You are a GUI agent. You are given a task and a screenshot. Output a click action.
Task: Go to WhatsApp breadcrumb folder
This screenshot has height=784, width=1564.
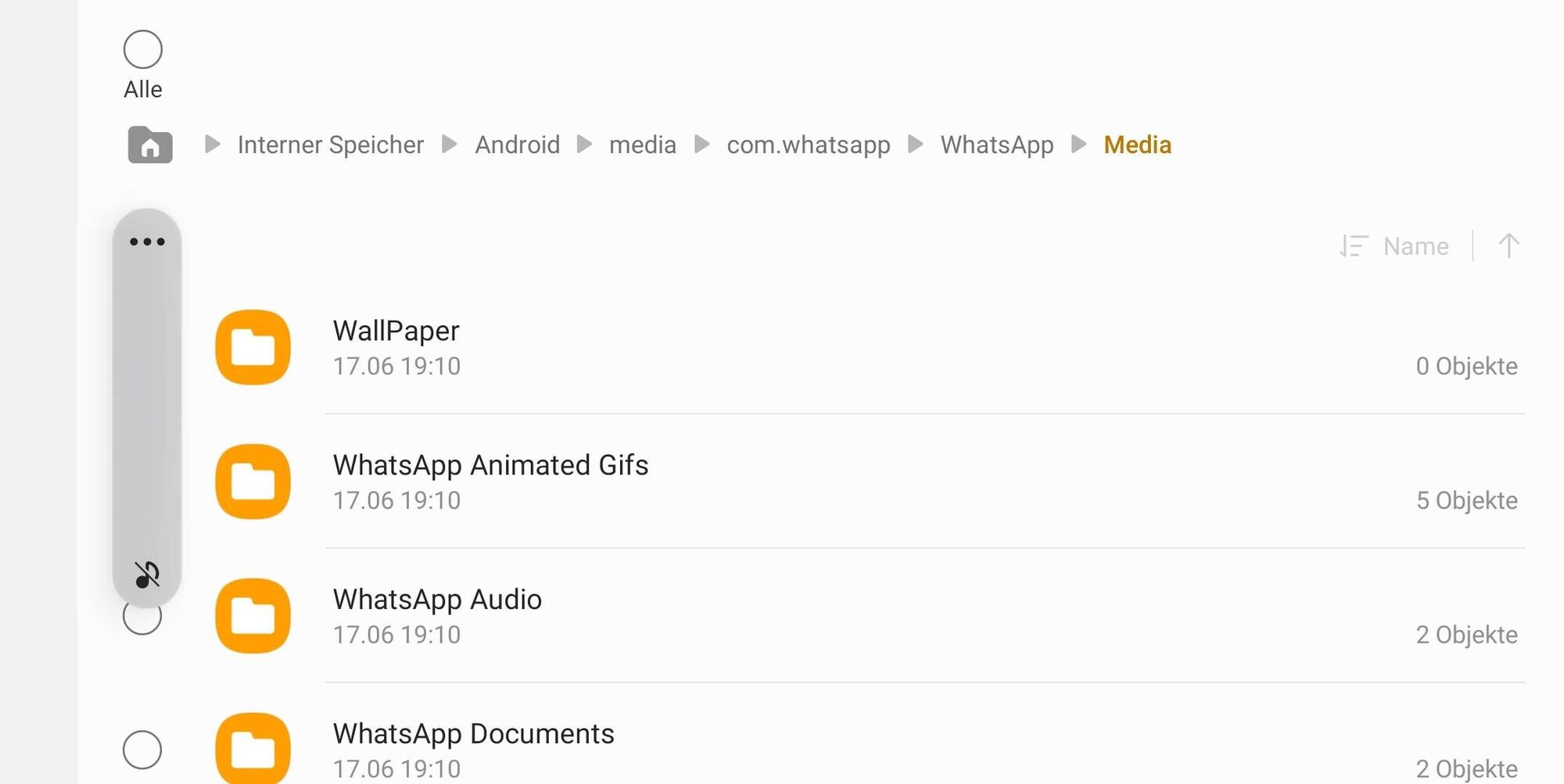(997, 145)
